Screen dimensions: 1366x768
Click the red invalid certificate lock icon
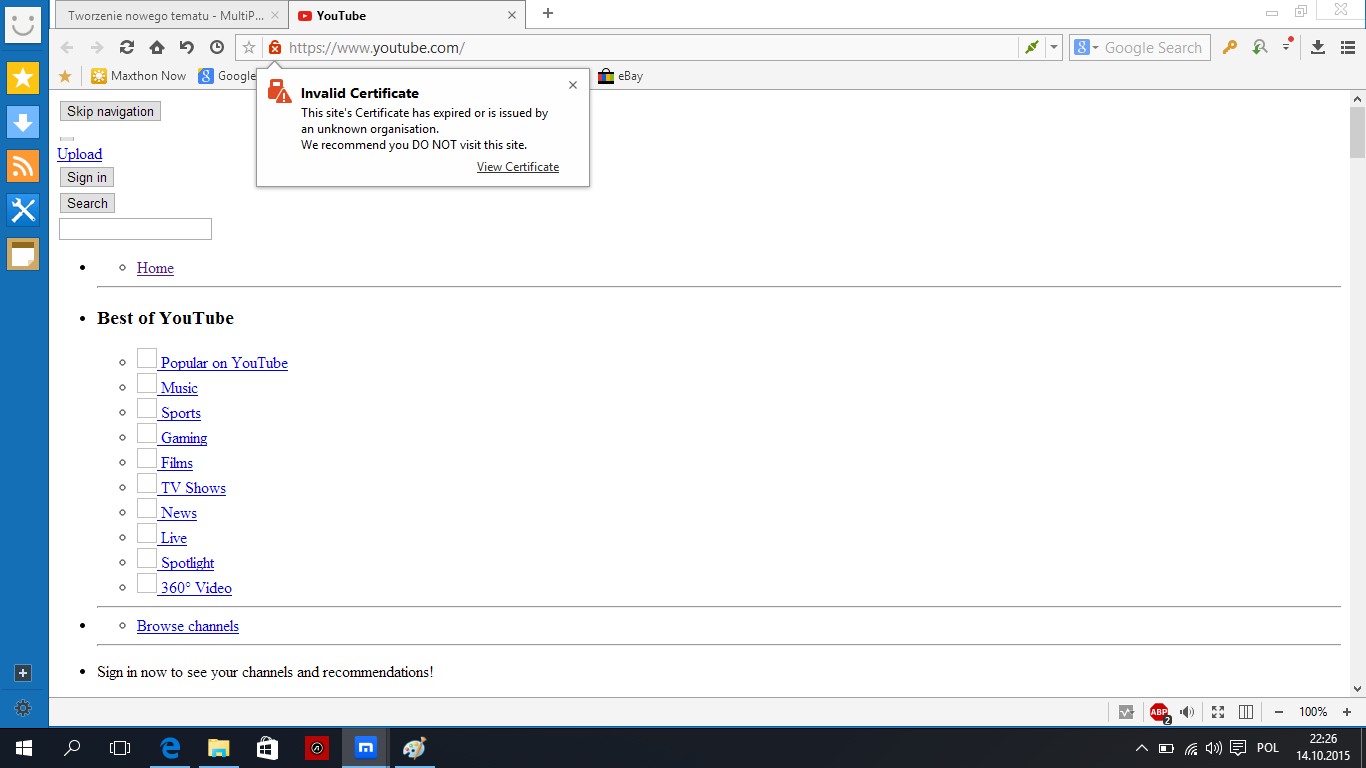point(275,47)
